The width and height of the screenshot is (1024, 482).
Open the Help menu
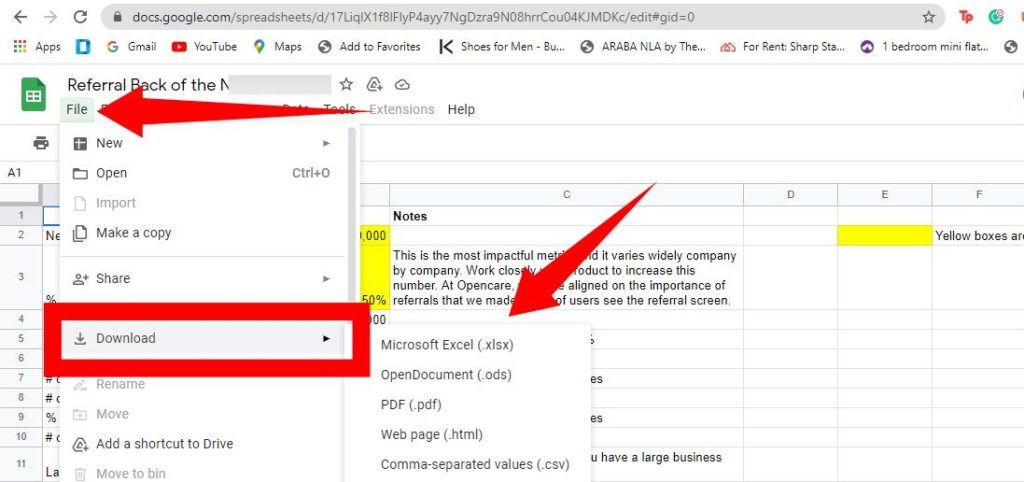(x=461, y=110)
